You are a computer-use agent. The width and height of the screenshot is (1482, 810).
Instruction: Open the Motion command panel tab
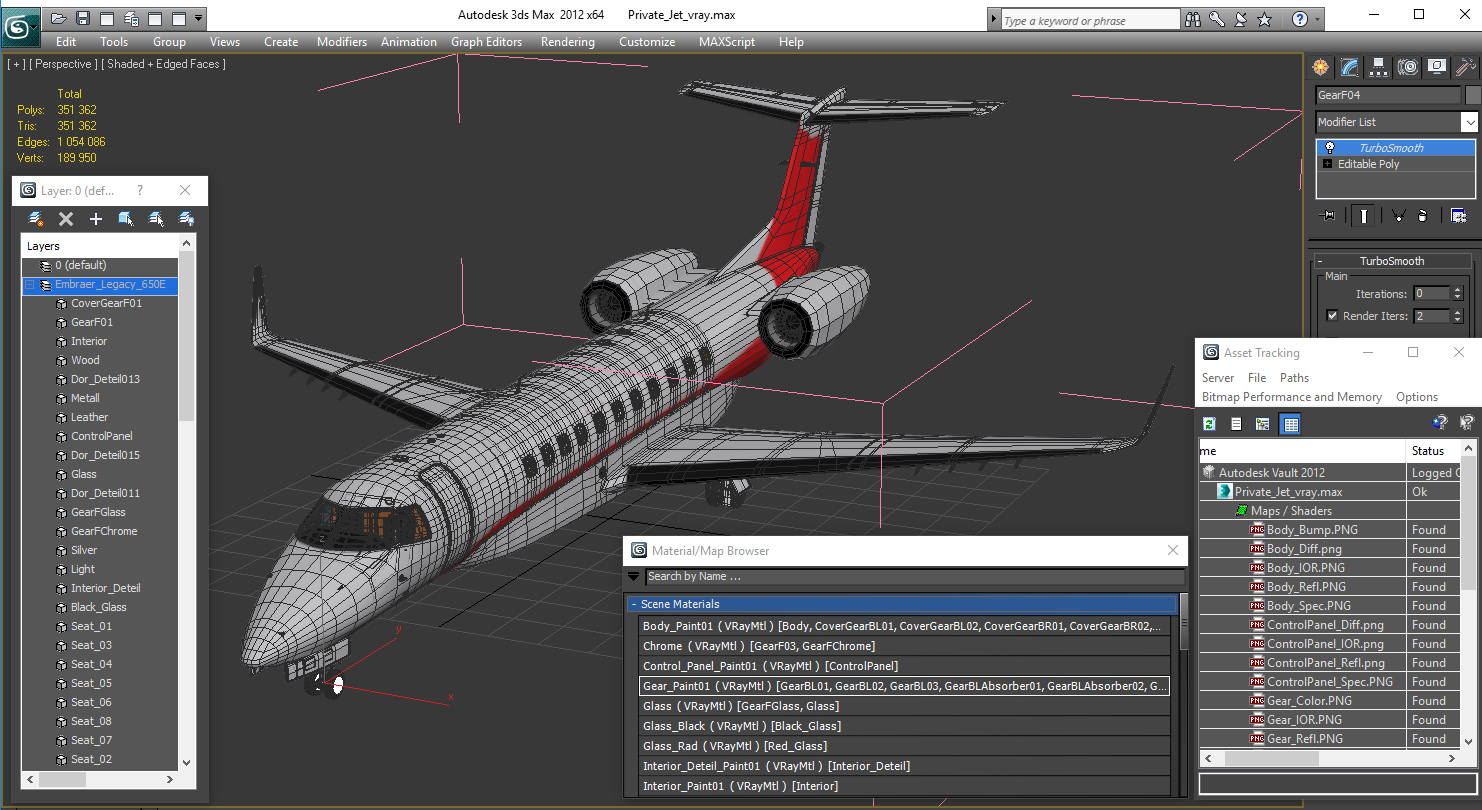(1408, 67)
